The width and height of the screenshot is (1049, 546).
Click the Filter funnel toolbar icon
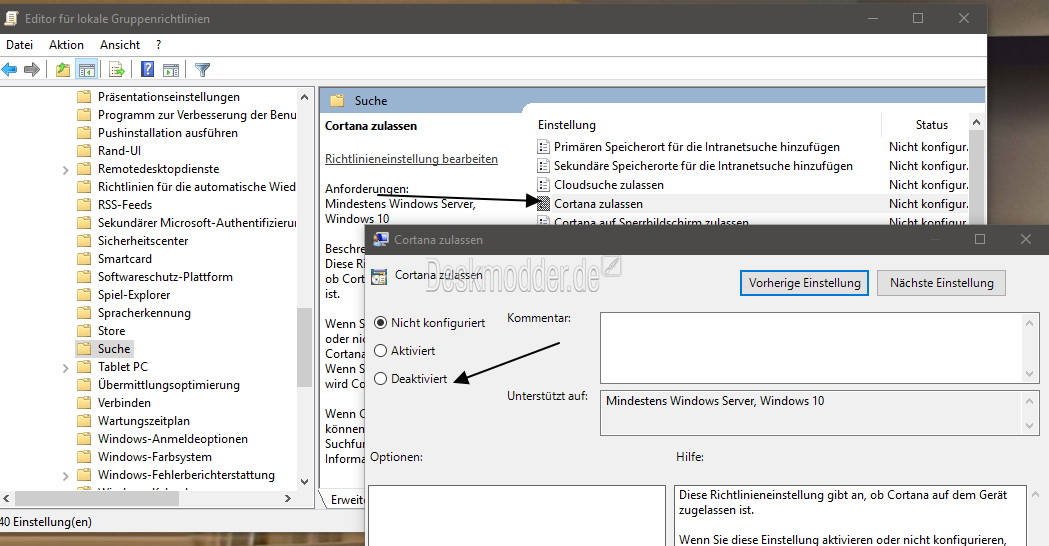[x=202, y=70]
